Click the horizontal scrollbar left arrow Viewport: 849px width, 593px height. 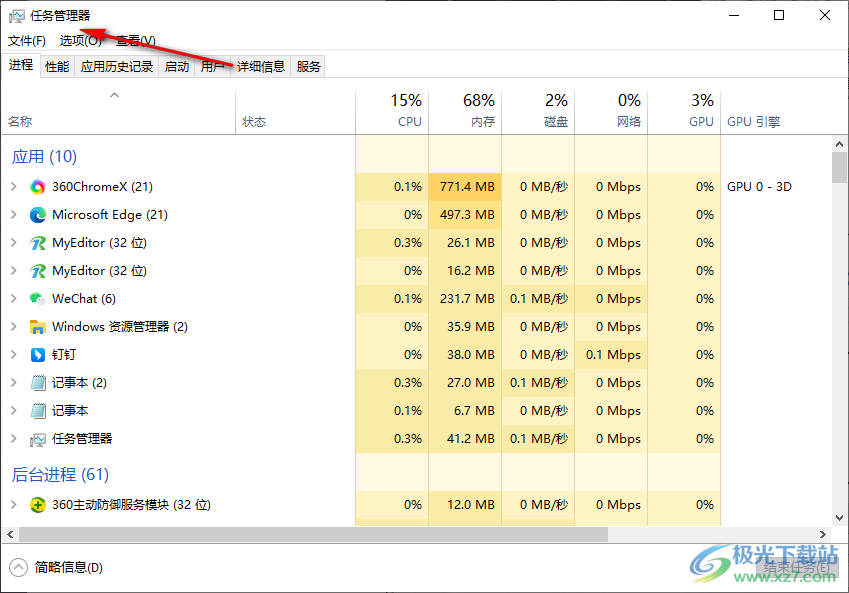tap(10, 535)
